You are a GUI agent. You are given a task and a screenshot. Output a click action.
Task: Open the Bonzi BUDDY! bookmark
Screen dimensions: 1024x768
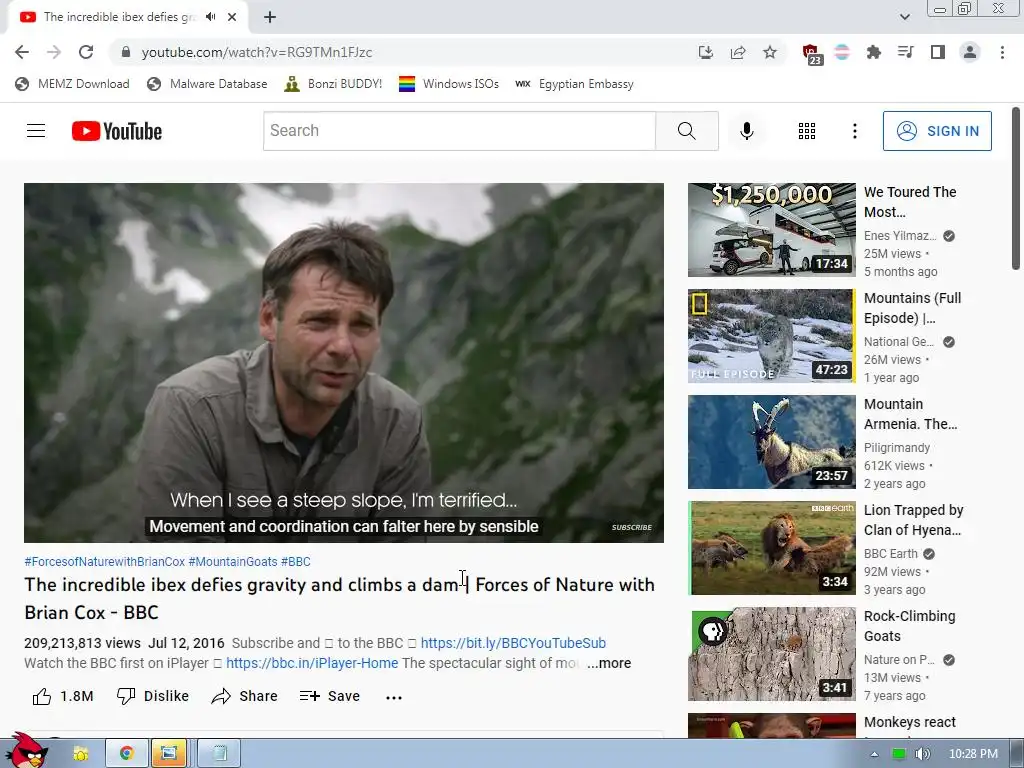[333, 84]
